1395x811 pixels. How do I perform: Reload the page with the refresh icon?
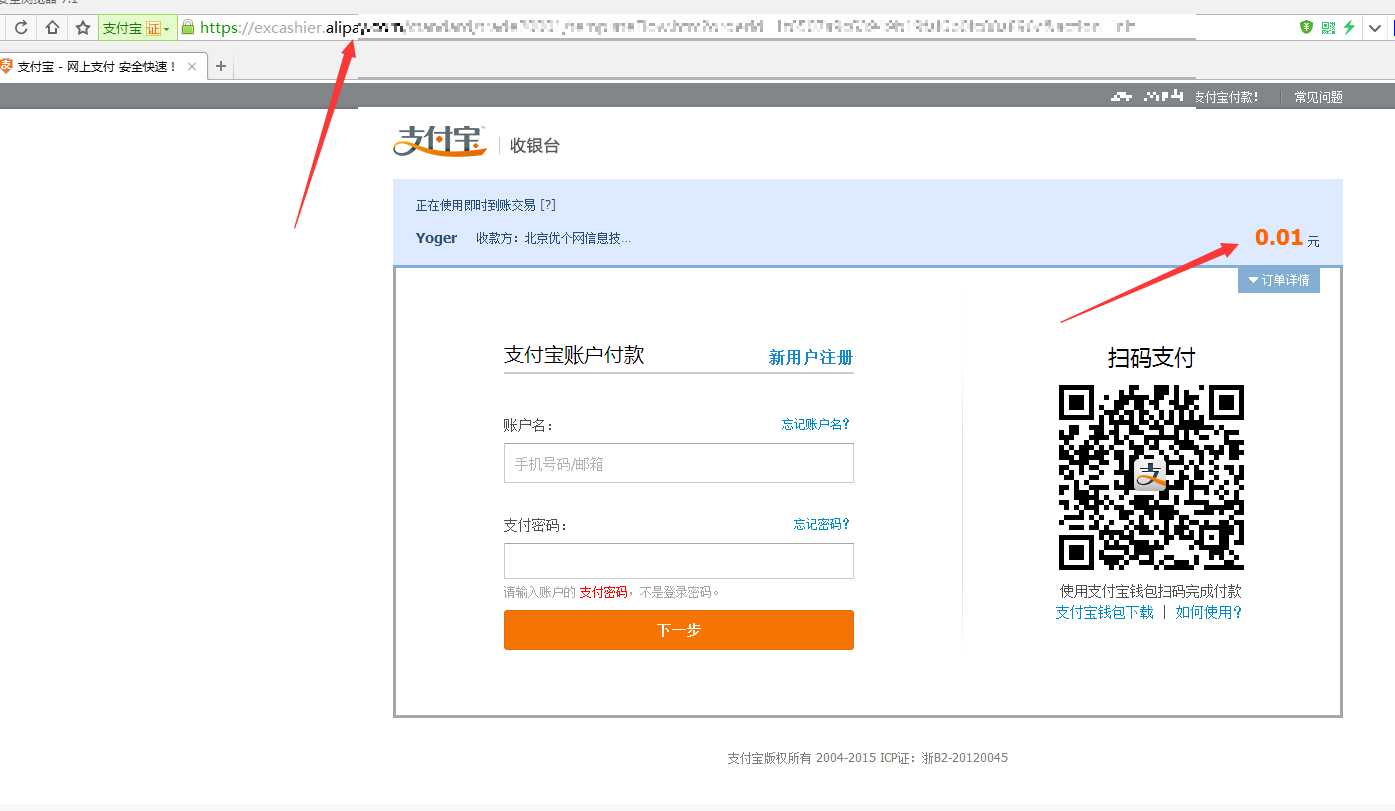pyautogui.click(x=21, y=27)
